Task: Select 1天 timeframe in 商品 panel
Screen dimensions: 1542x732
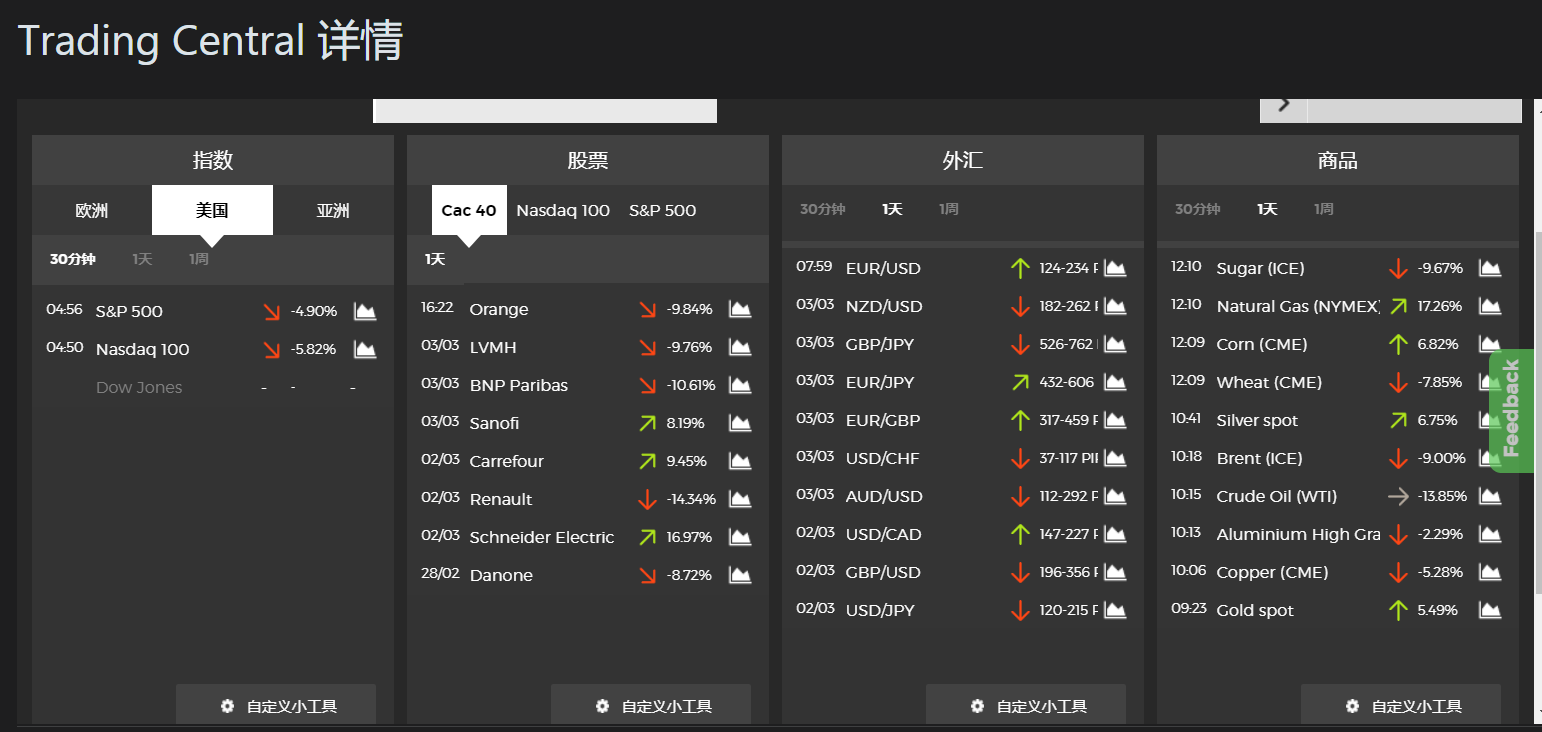Action: [1267, 209]
